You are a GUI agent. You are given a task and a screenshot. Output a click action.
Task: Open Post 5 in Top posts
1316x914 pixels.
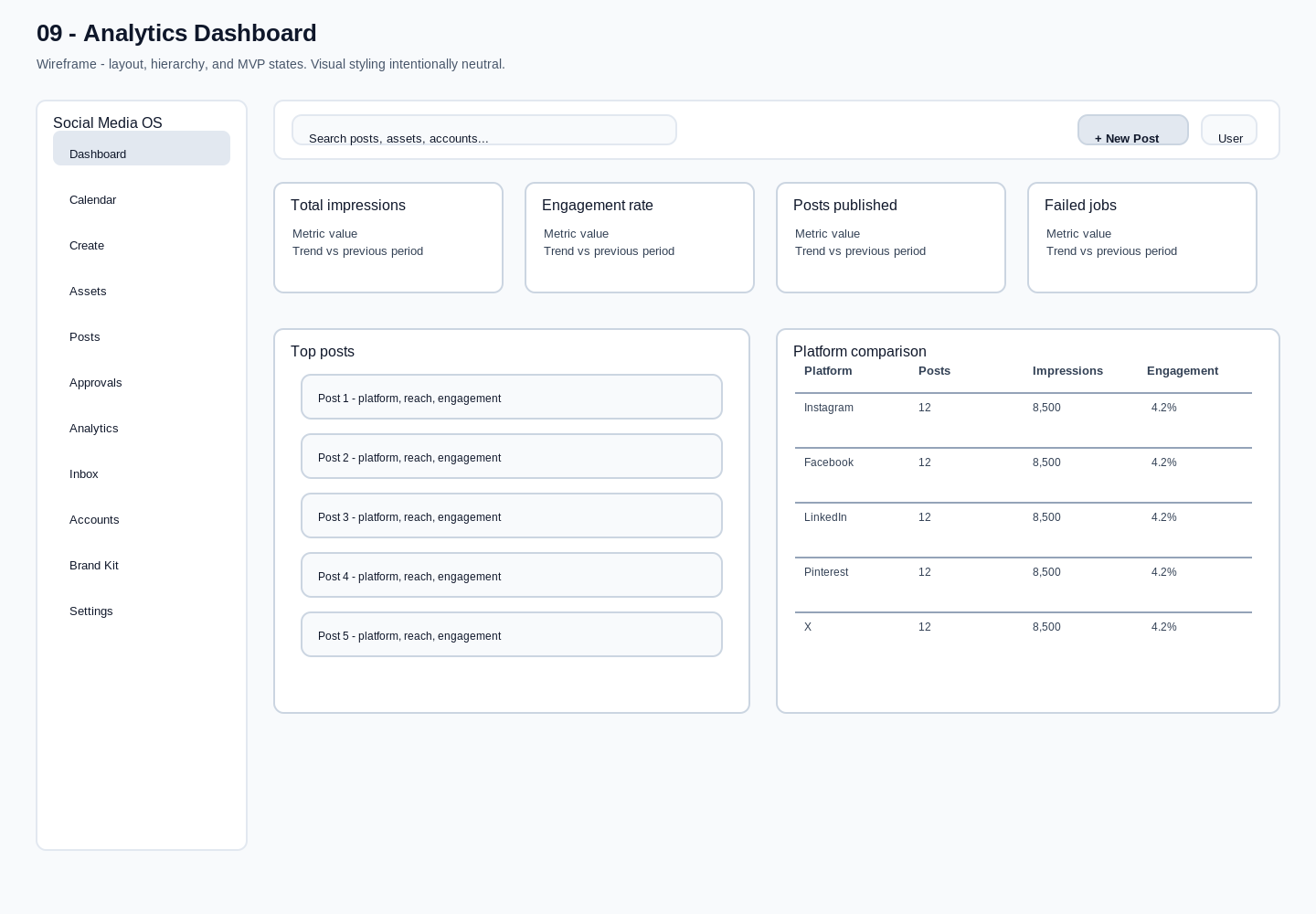click(512, 634)
